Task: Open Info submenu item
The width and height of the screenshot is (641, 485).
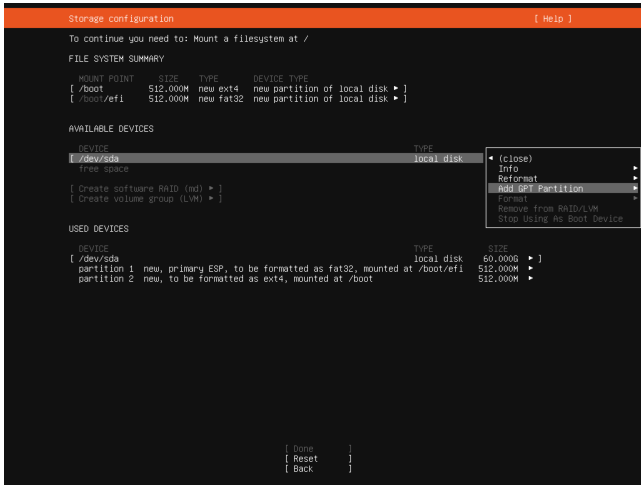Action: [x=508, y=168]
